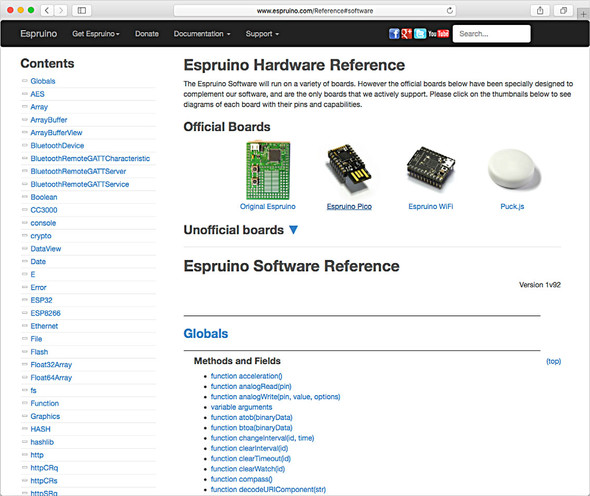The image size is (590, 496).
Task: Open the Google Plus social icon
Action: coord(406,33)
